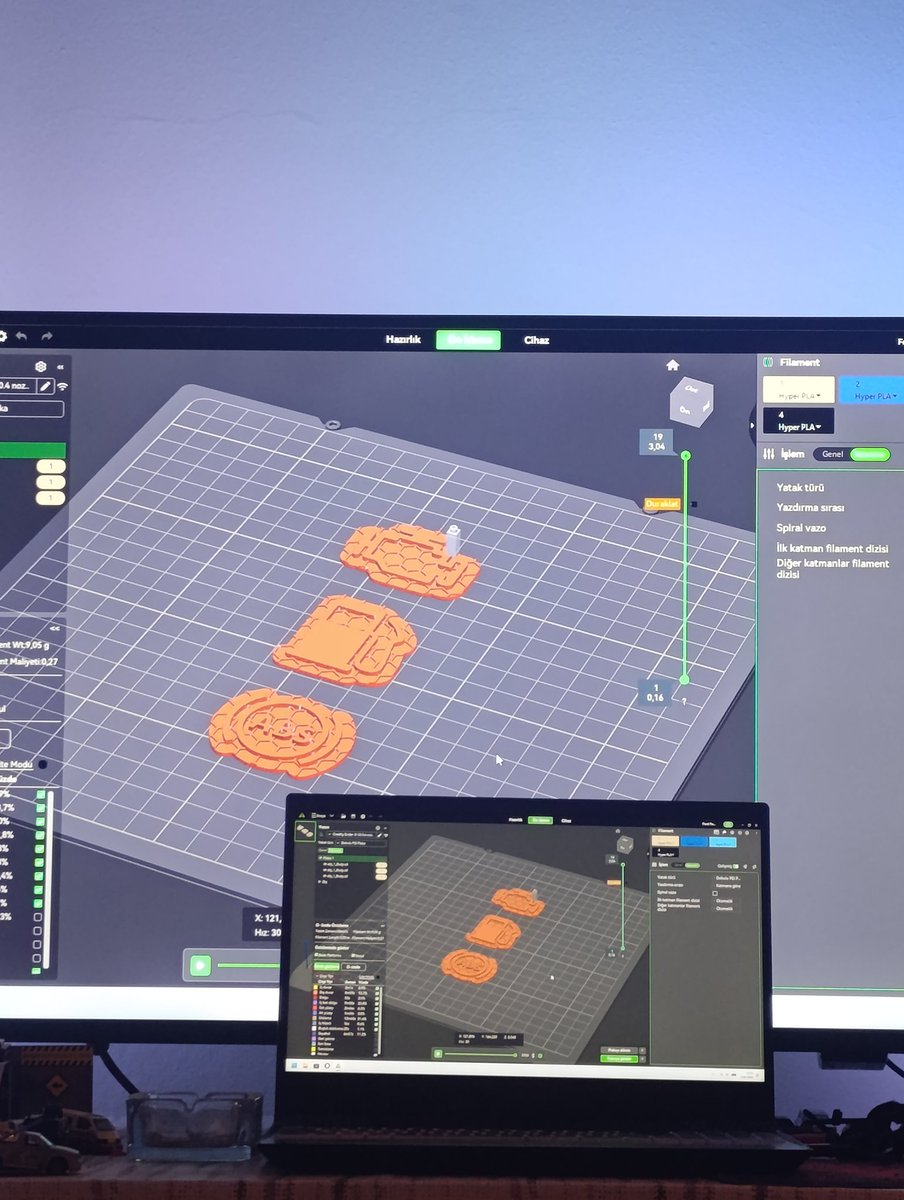Click the İşlem sliders icon

point(769,454)
